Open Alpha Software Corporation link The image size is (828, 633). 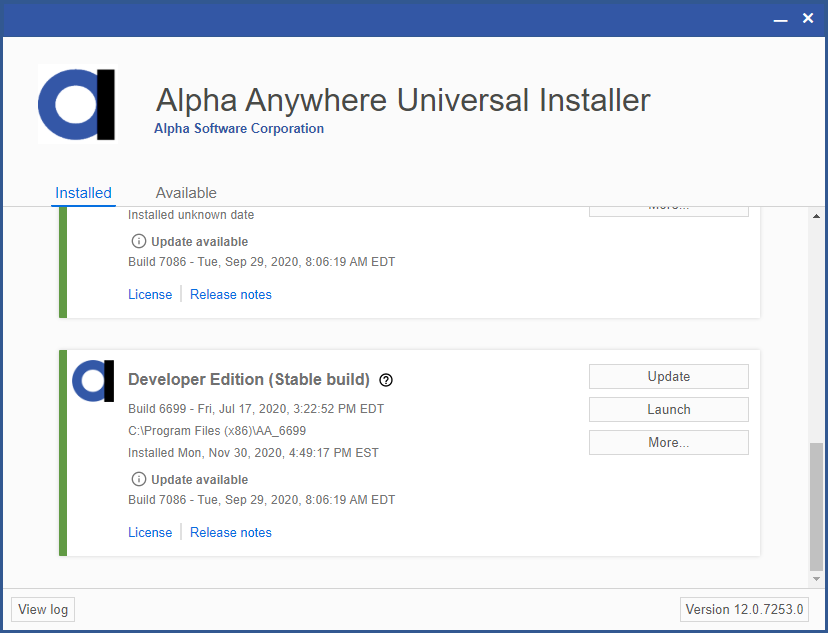(x=239, y=128)
